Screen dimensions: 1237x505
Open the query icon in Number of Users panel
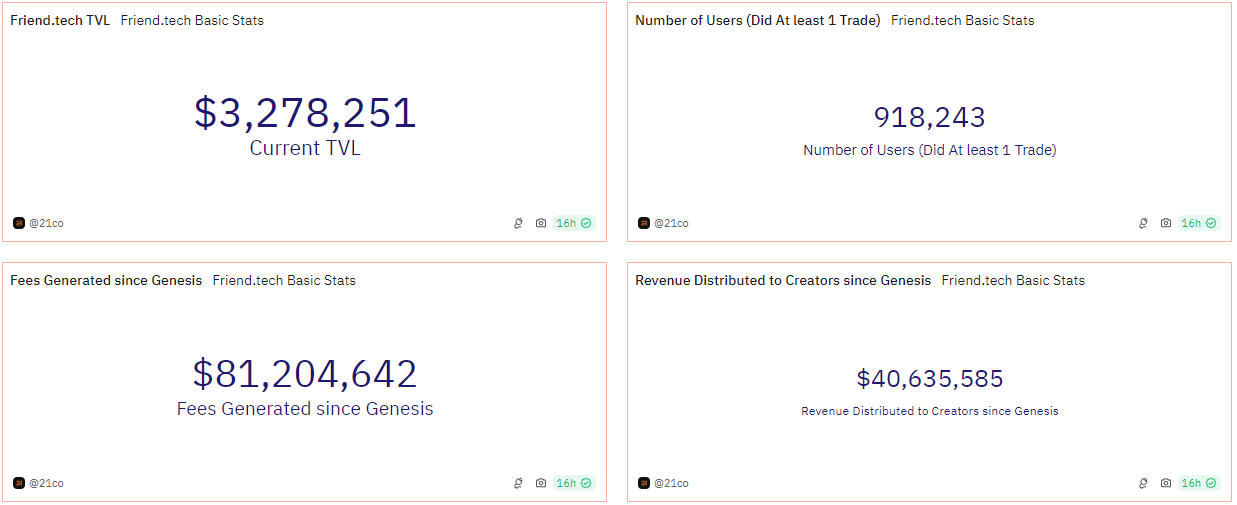click(x=1143, y=223)
